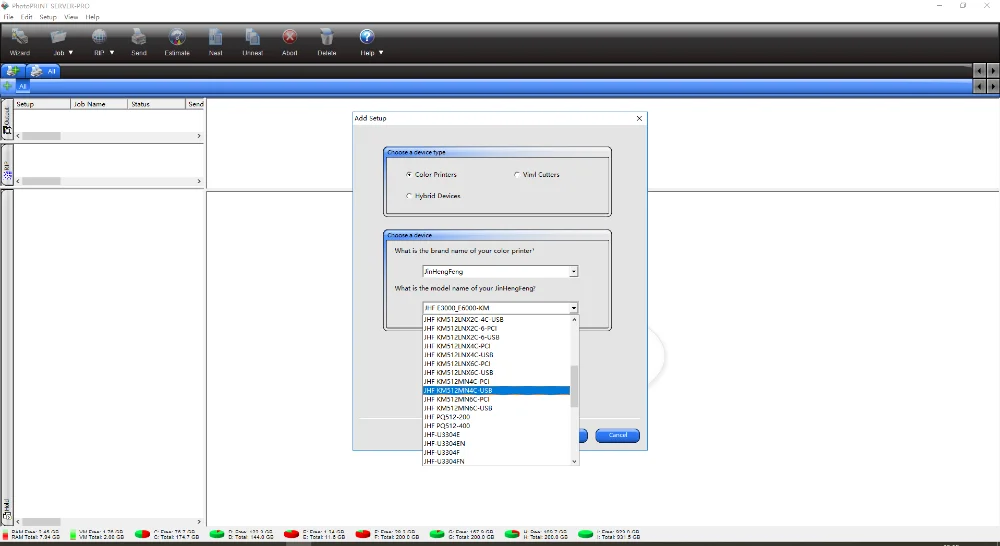The height and width of the screenshot is (546, 1000).
Task: Choose JHF PQ512-400 model
Action: pos(496,425)
